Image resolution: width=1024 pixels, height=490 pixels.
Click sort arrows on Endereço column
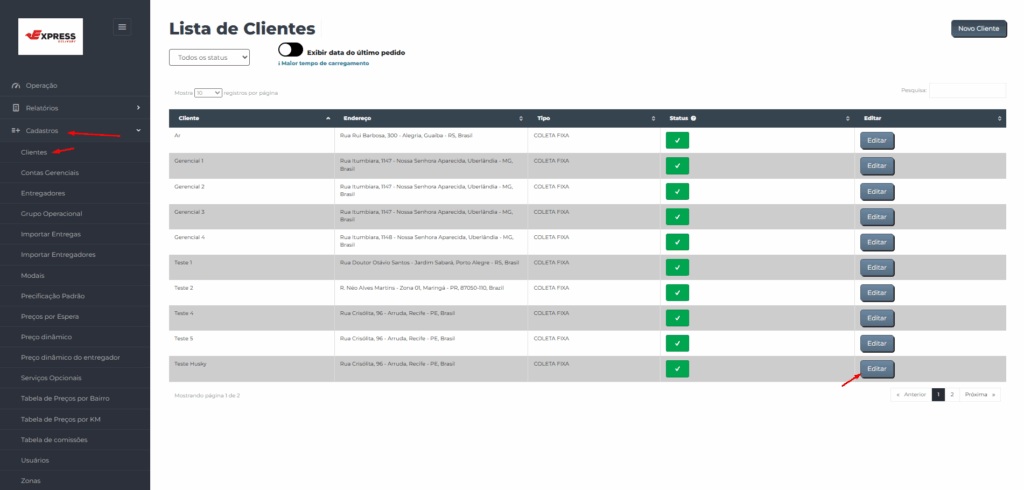[x=521, y=118]
